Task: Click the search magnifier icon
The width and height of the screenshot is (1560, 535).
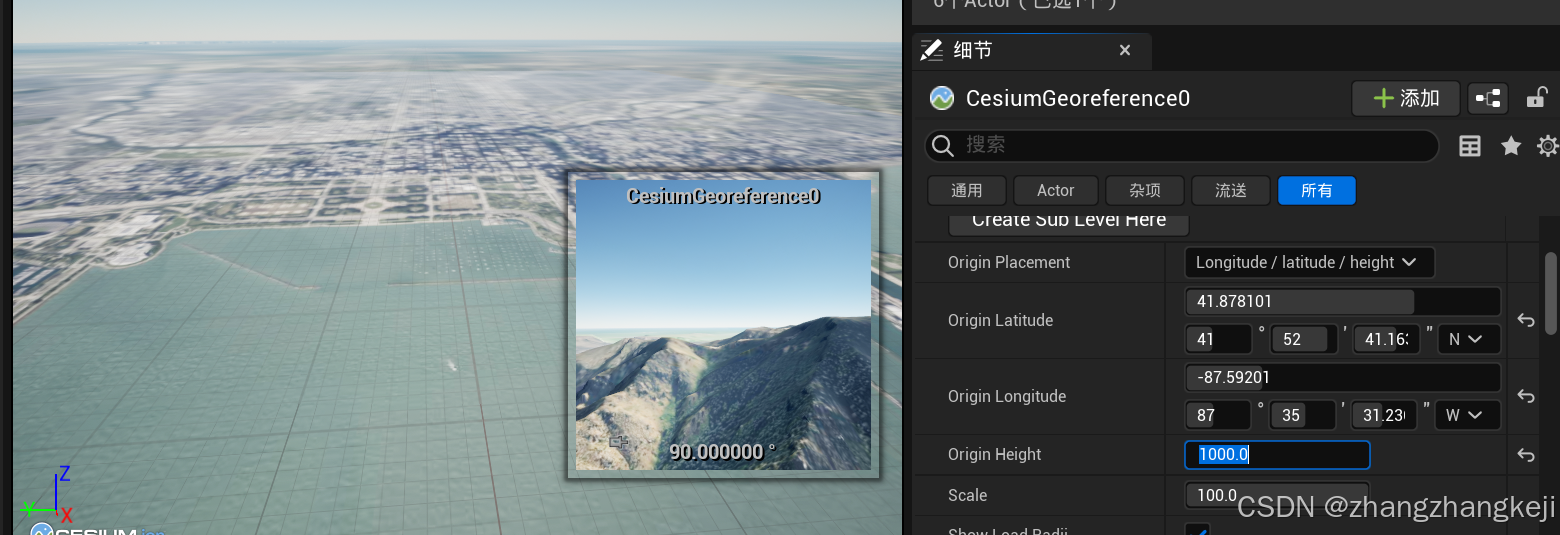Action: 943,146
